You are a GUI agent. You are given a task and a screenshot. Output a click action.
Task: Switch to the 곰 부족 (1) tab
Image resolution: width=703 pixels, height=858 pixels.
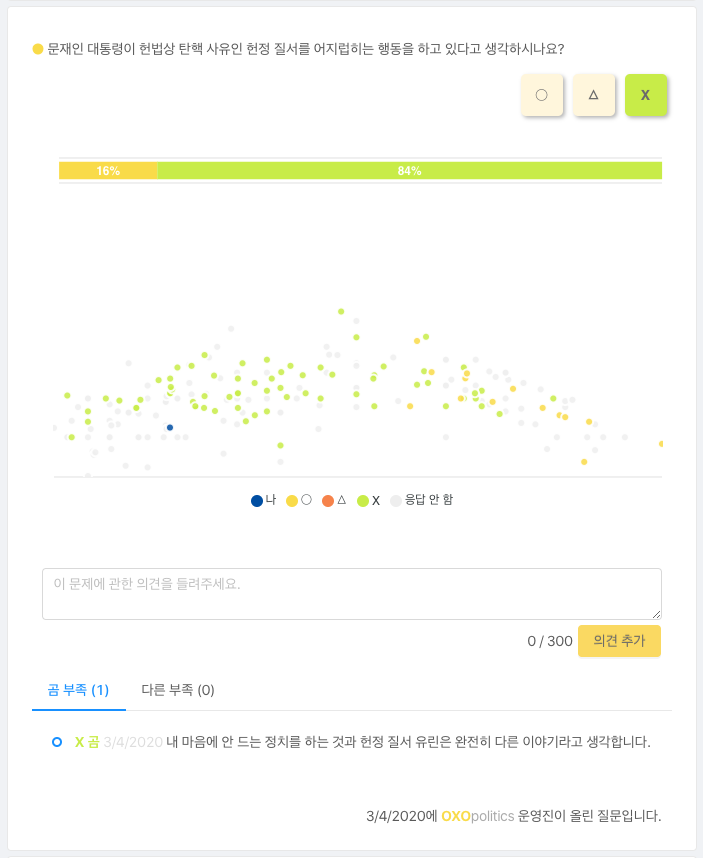(x=78, y=690)
